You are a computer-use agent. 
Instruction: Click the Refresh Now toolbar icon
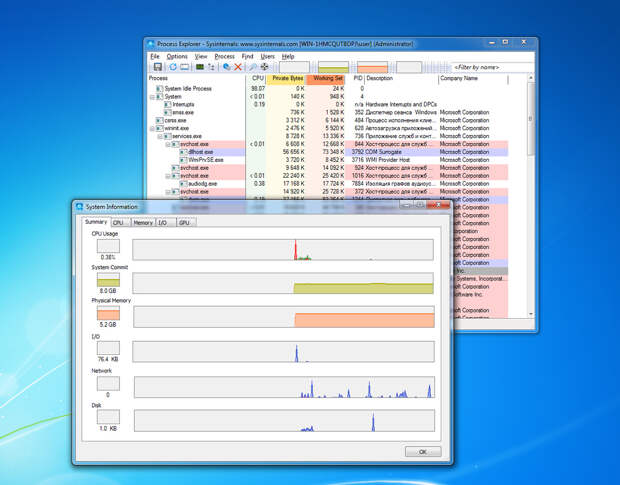click(173, 67)
